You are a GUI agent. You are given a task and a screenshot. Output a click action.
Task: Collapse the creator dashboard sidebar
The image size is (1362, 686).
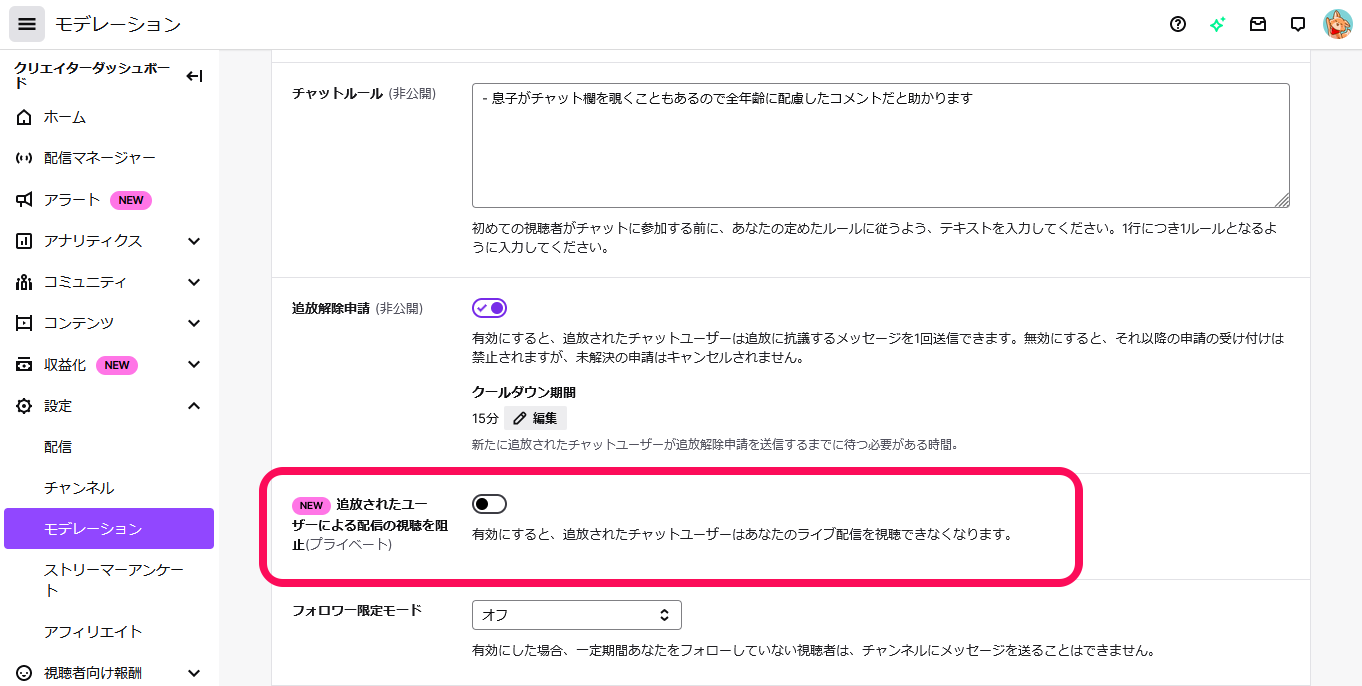(x=194, y=76)
